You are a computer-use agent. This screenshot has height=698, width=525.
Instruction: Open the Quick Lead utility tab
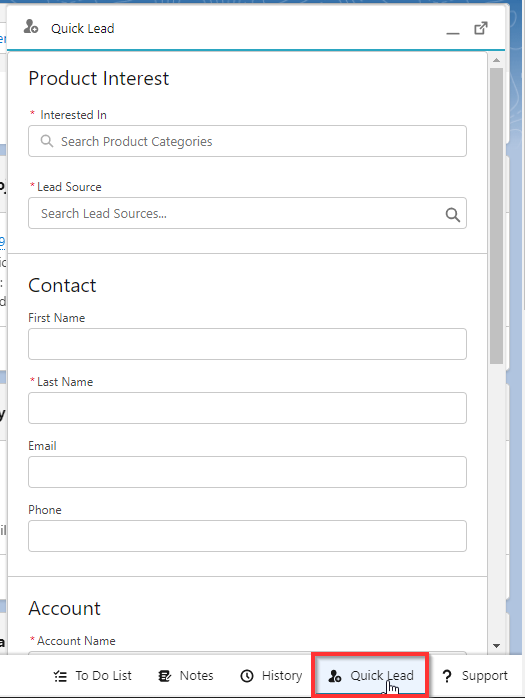coord(370,676)
